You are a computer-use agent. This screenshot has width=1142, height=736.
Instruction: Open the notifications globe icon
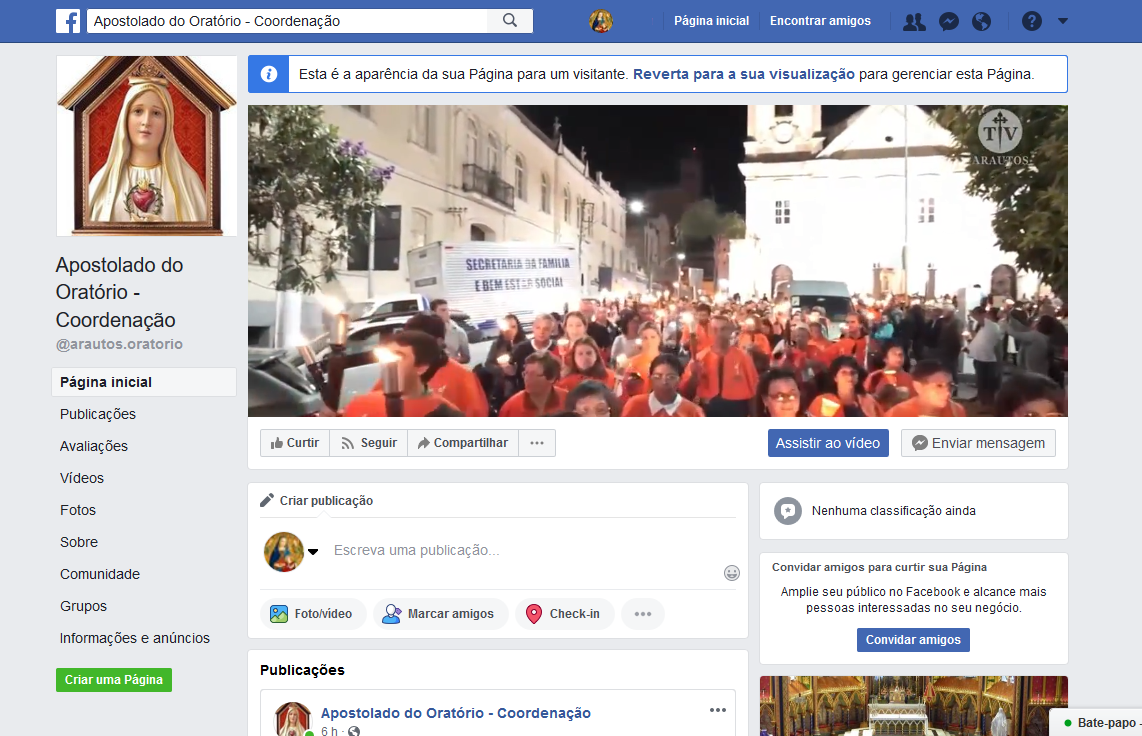coord(981,21)
